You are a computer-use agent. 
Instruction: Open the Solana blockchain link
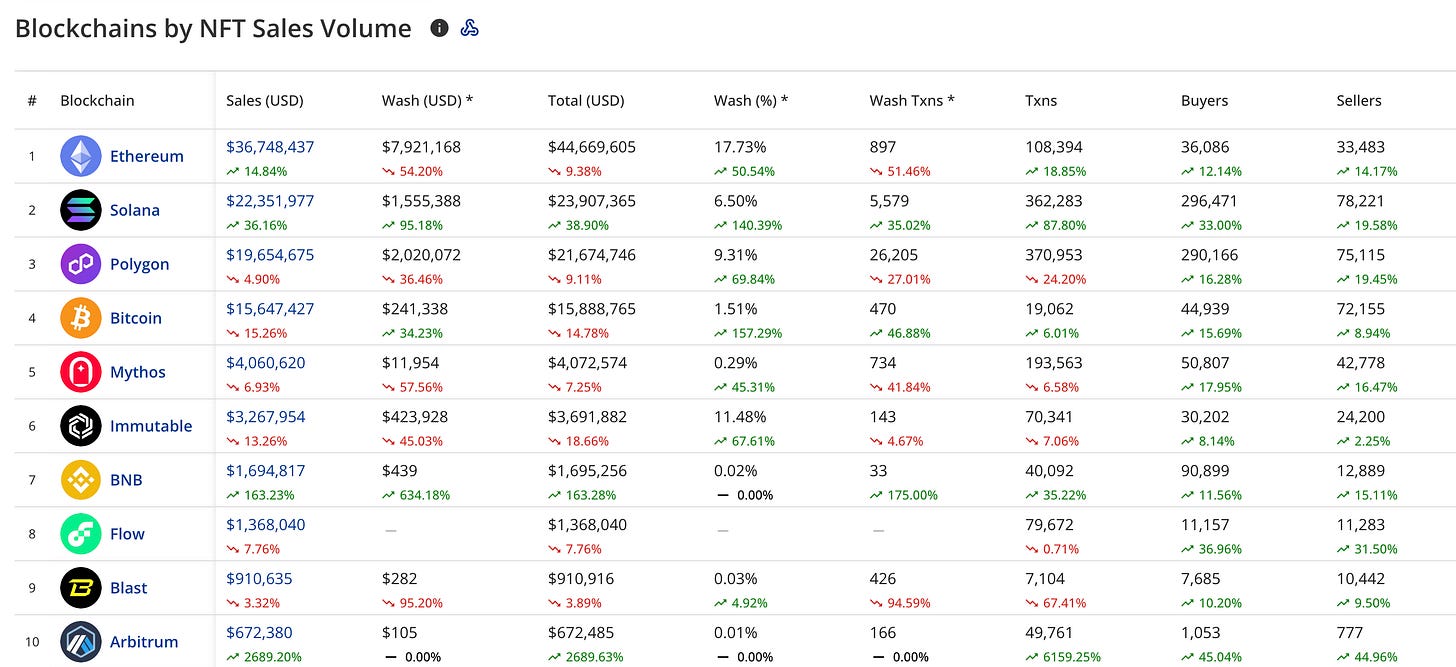(x=135, y=210)
